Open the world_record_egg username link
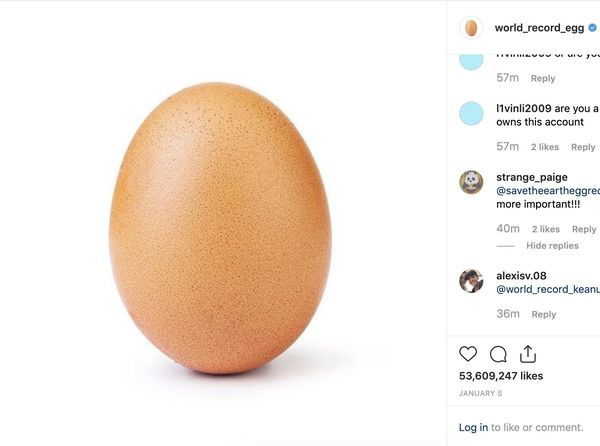The image size is (600, 446). pos(540,28)
